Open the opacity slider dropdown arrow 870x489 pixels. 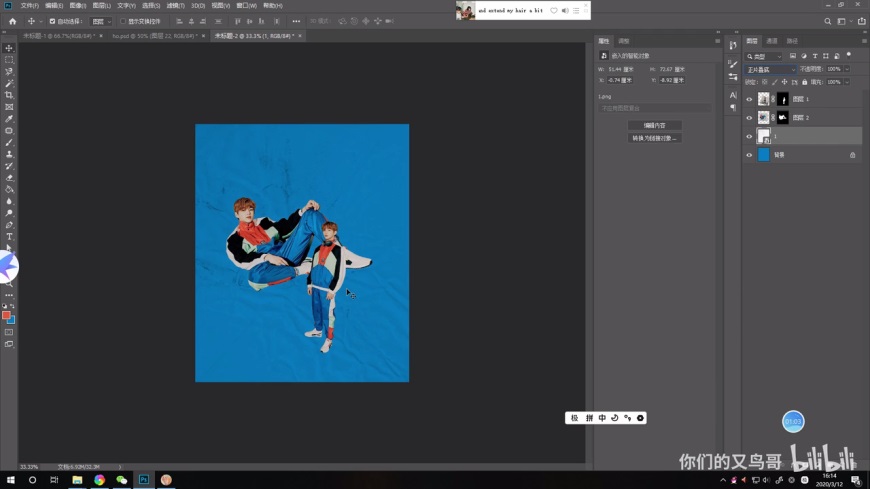coord(847,69)
